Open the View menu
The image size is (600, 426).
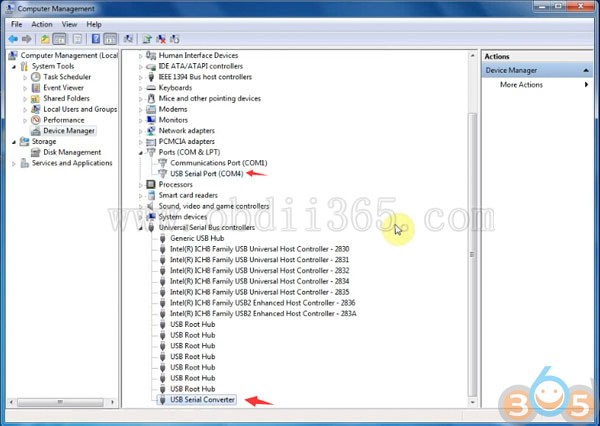69,24
